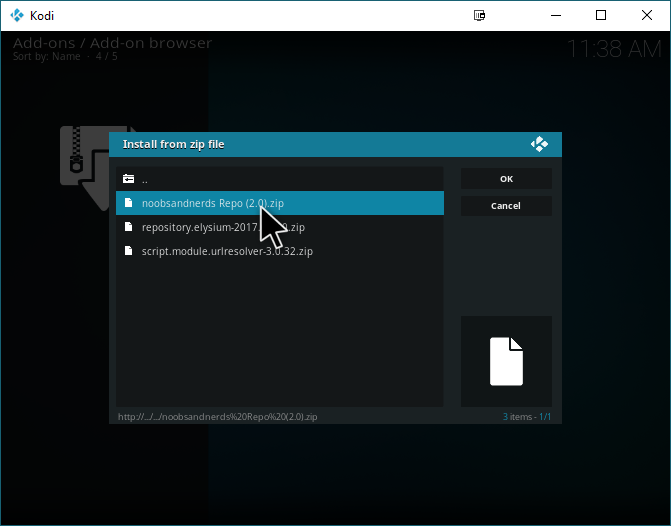Click 'Sort by: Name' label
Viewport: 671px width, 526px height.
point(46,56)
